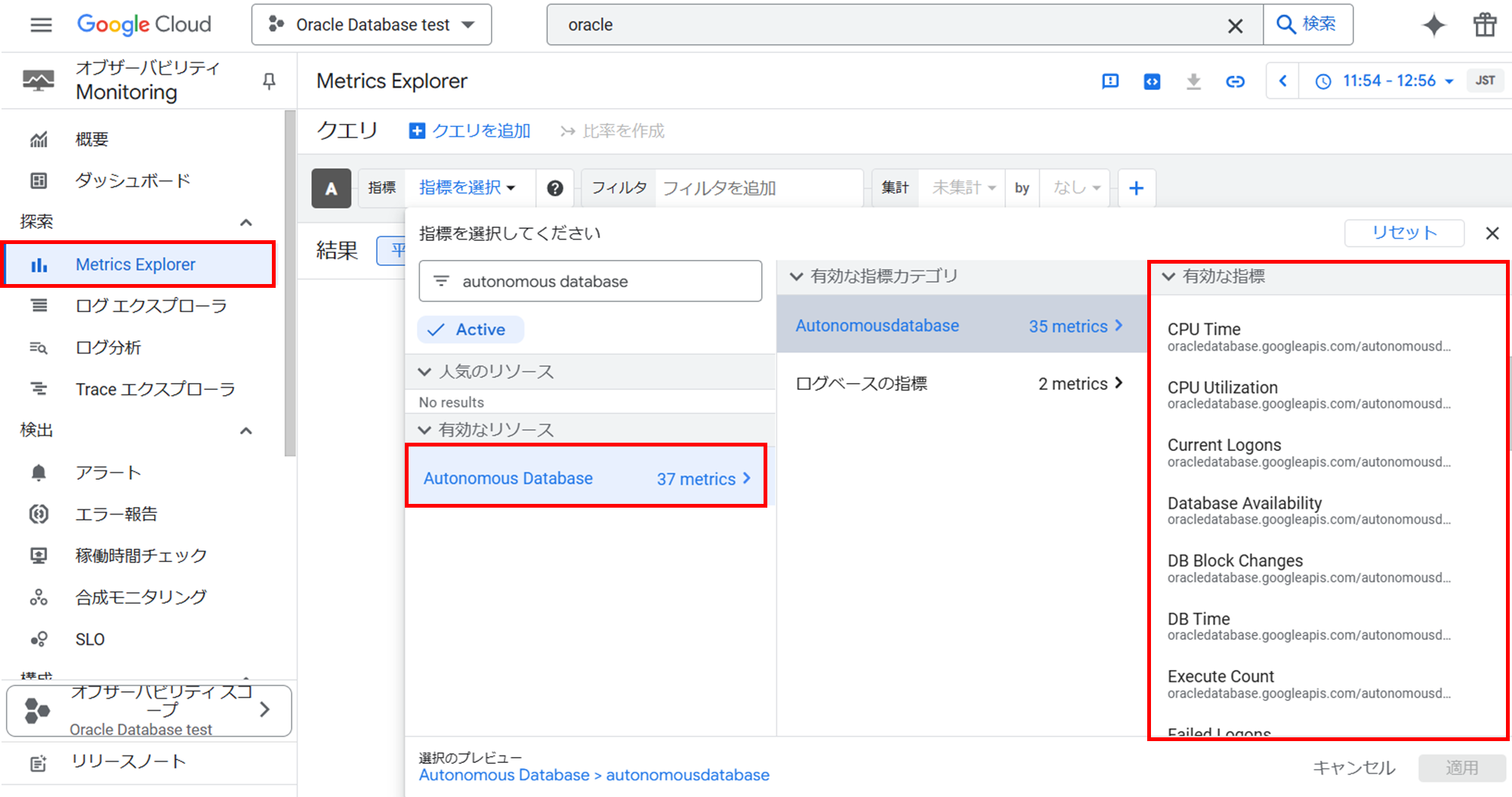Click the フィルタを追加 filter field
The image size is (1512, 797).
click(759, 187)
